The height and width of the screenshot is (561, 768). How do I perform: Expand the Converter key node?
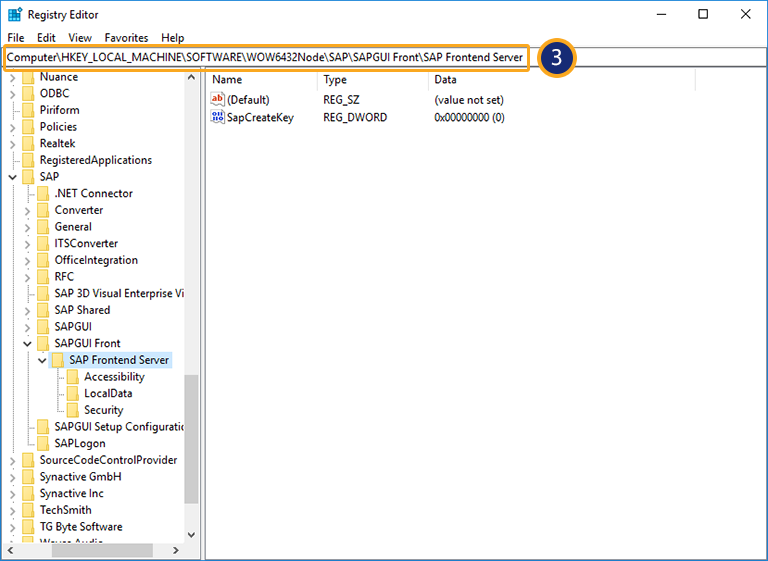(x=26, y=210)
